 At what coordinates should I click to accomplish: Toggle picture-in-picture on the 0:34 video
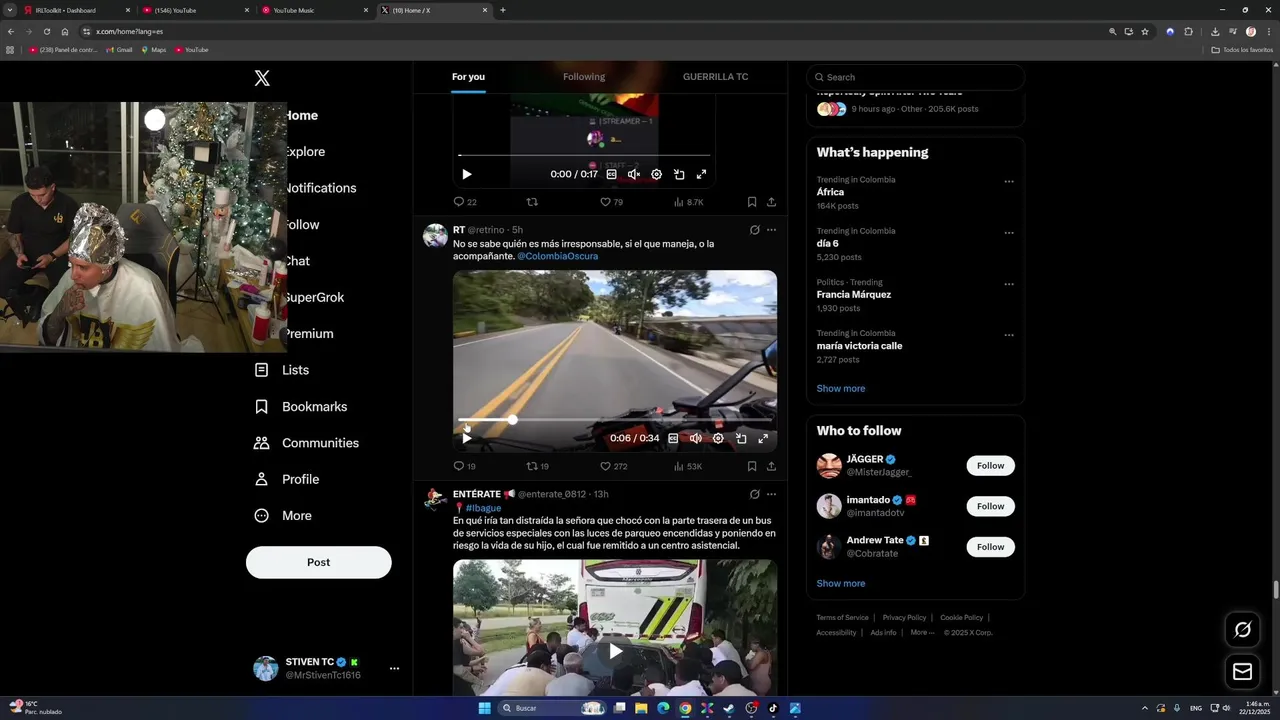click(x=741, y=438)
